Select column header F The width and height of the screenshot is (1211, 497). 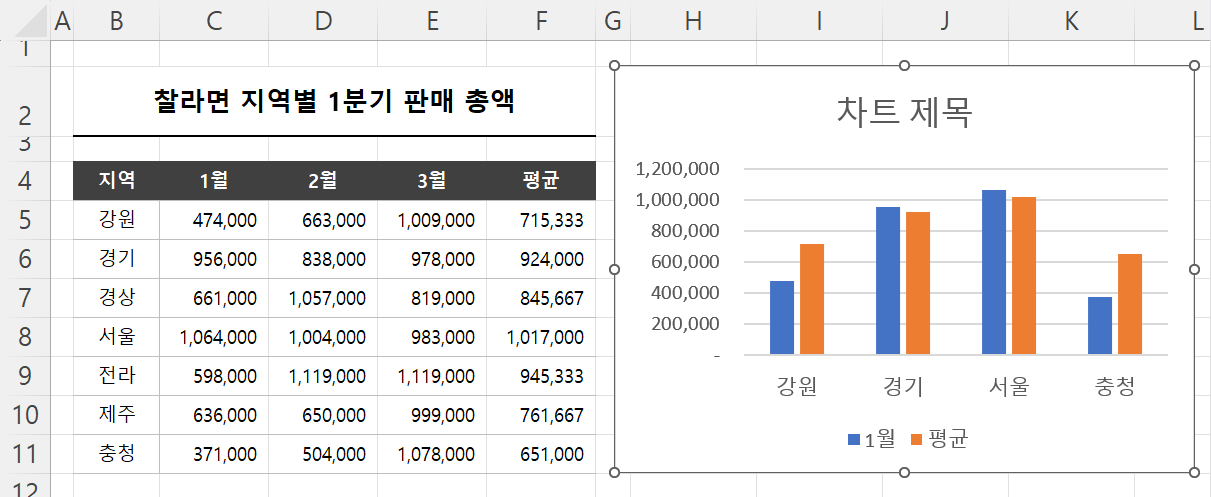point(541,20)
